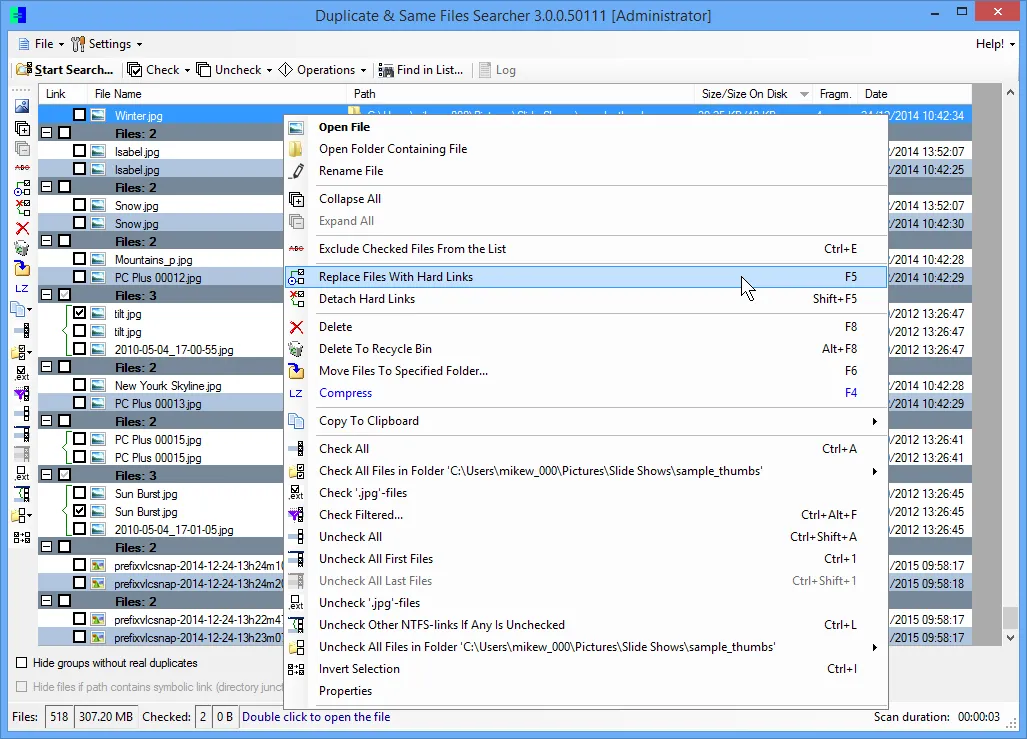Sort by the Fragm. column header
Screen dimensions: 1027x739
[x=836, y=94]
